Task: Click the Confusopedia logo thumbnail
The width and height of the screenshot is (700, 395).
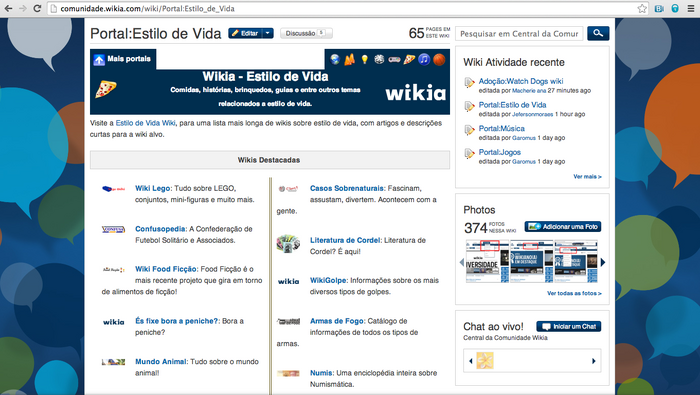Action: click(113, 229)
